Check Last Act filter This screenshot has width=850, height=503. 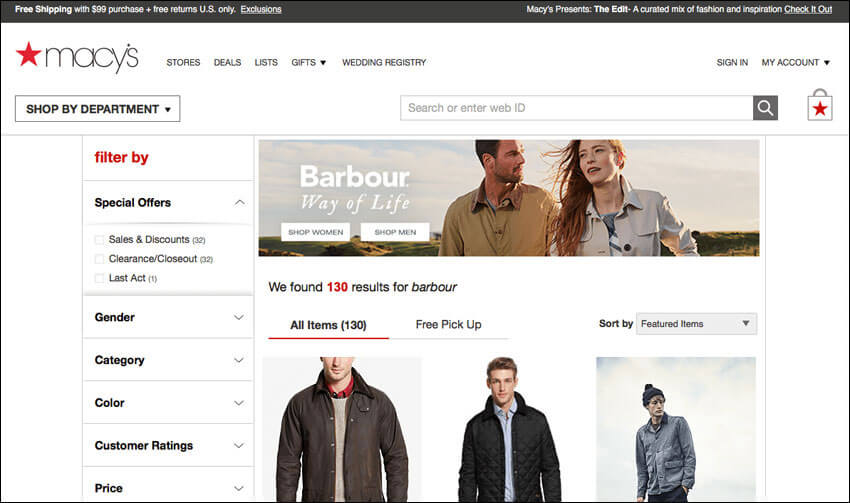click(99, 278)
